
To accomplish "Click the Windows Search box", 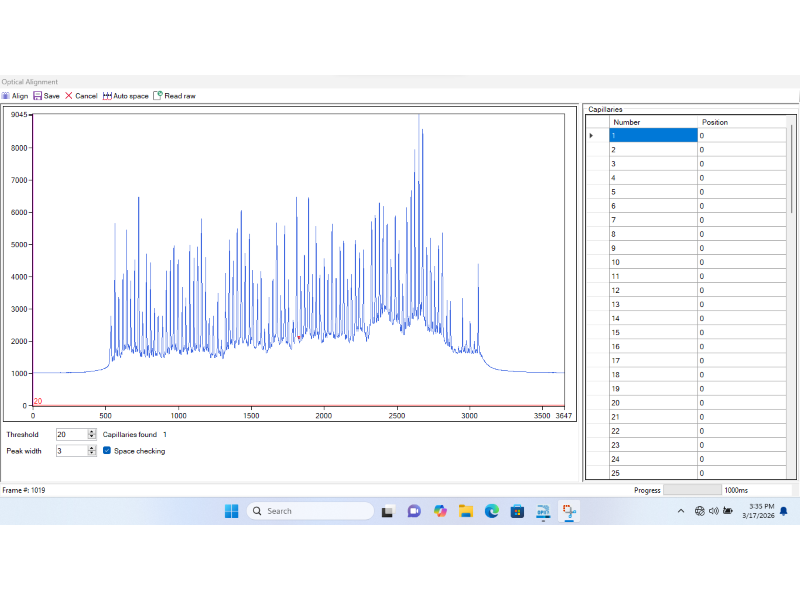I will coord(310,511).
